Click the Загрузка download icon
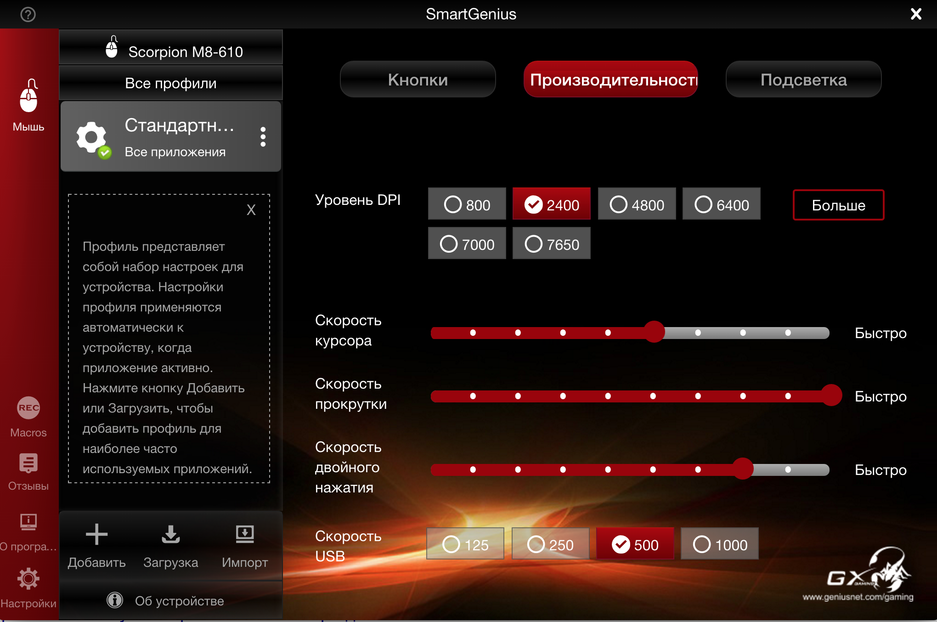937x622 pixels. [x=171, y=534]
